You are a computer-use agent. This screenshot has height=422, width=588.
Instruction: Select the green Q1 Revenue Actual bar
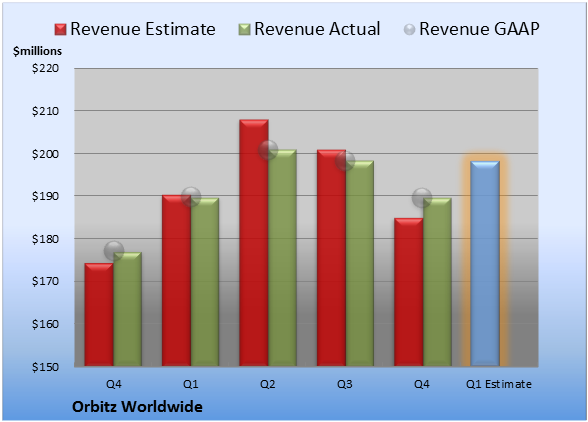[205, 282]
